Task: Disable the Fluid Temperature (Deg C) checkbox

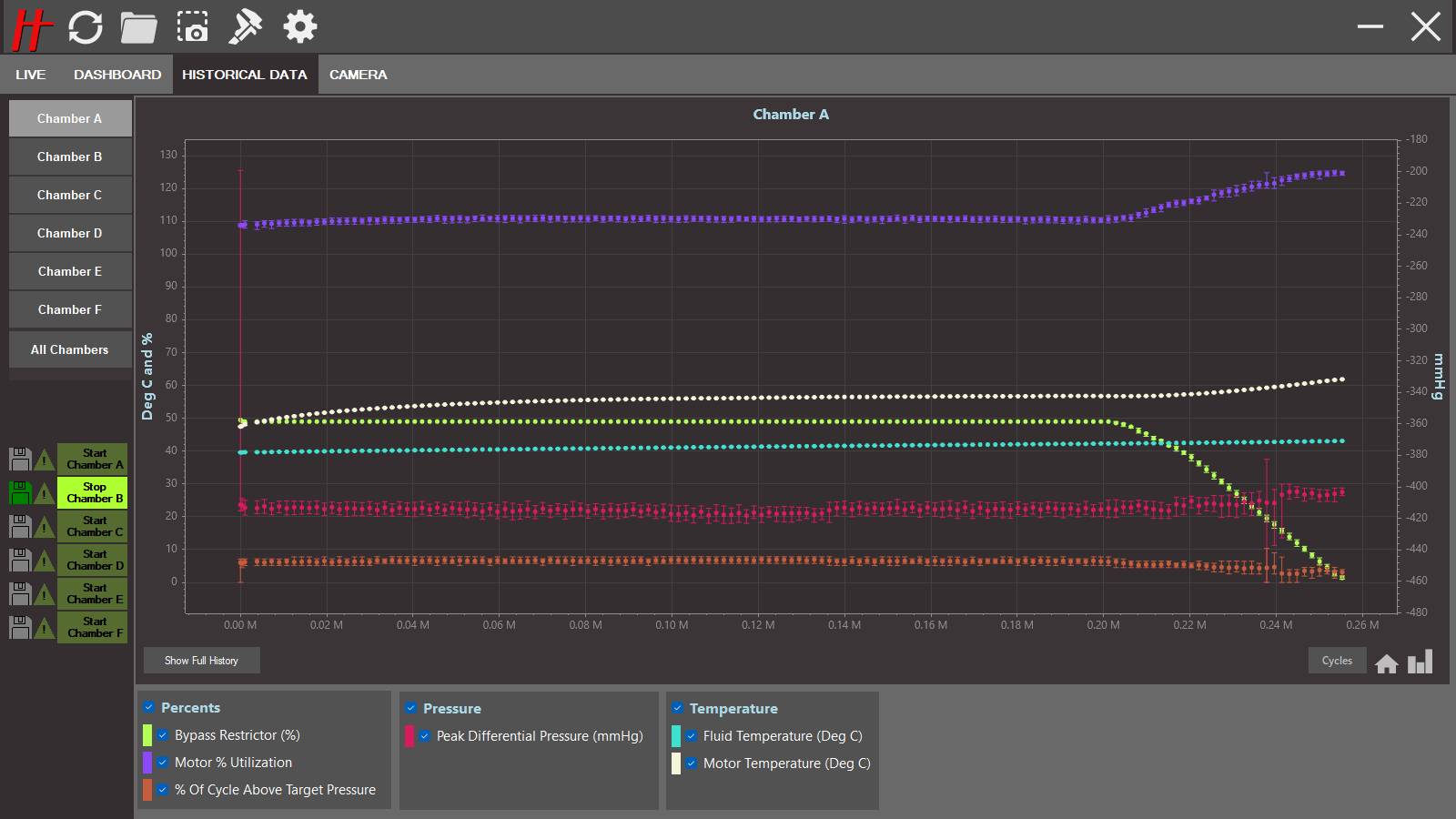Action: [692, 736]
